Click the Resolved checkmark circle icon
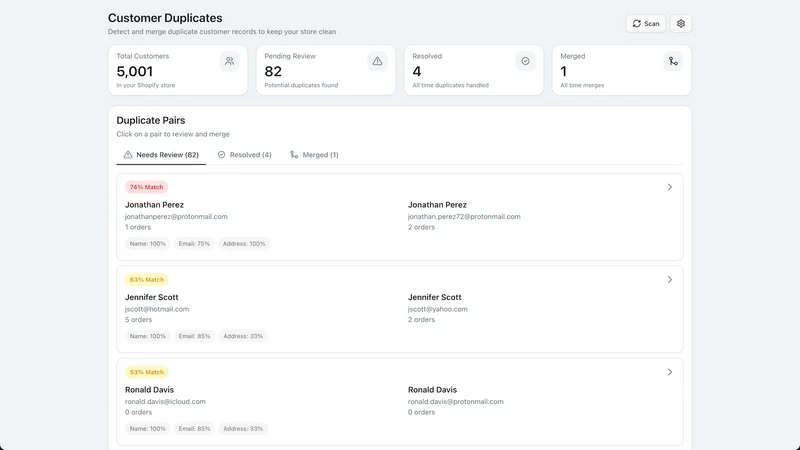 coord(525,61)
